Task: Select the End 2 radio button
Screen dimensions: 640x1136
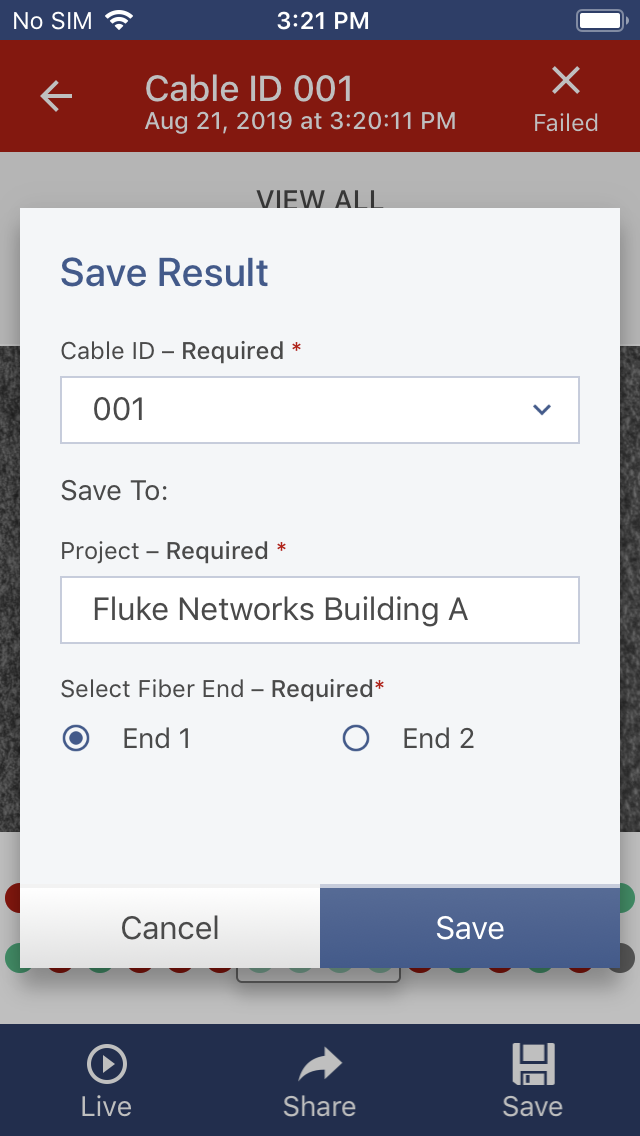Action: coord(356,739)
